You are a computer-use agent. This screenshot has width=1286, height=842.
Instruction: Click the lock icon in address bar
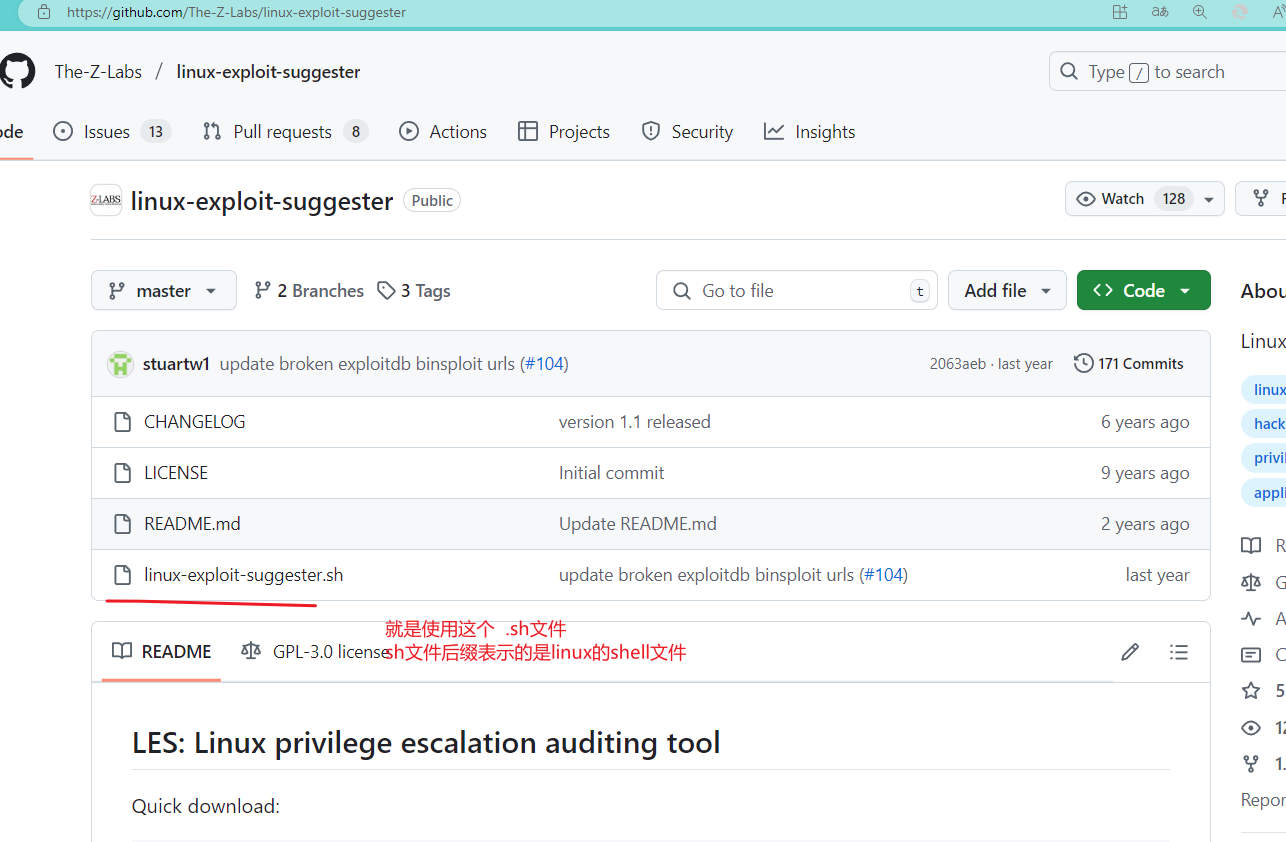(43, 13)
